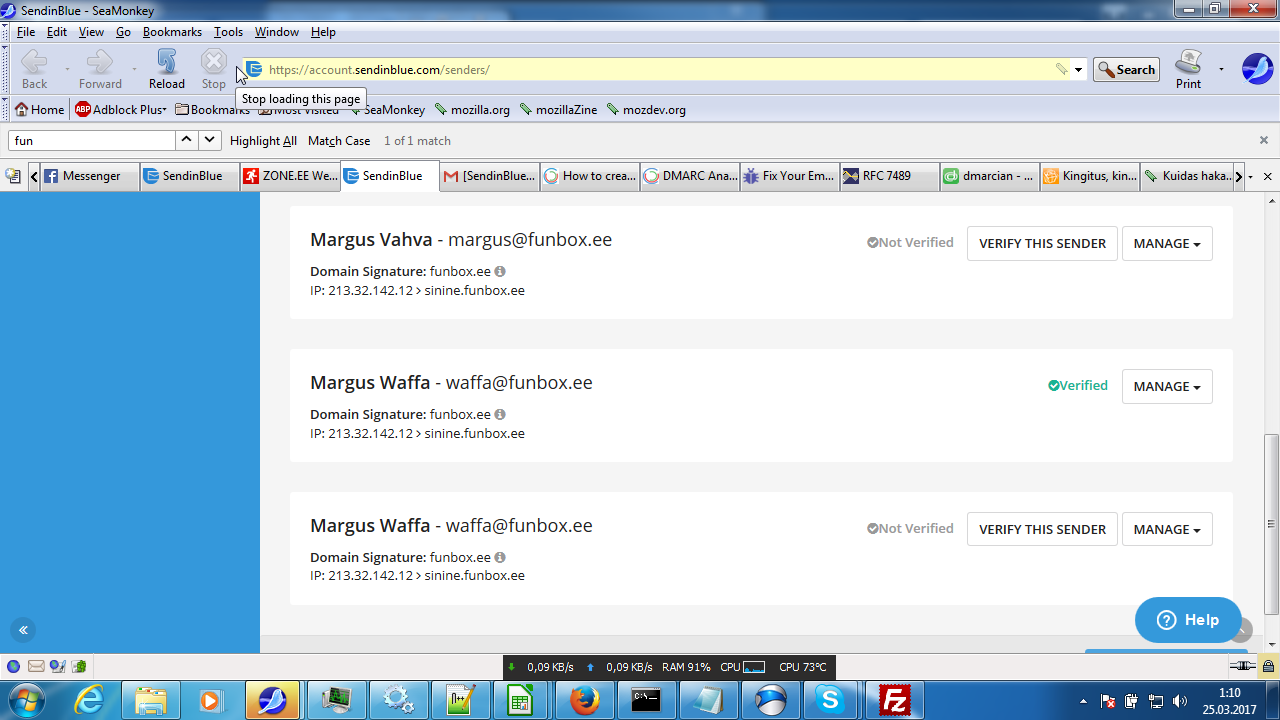Image resolution: width=1280 pixels, height=720 pixels.
Task: Close the find bar
Action: (1264, 141)
